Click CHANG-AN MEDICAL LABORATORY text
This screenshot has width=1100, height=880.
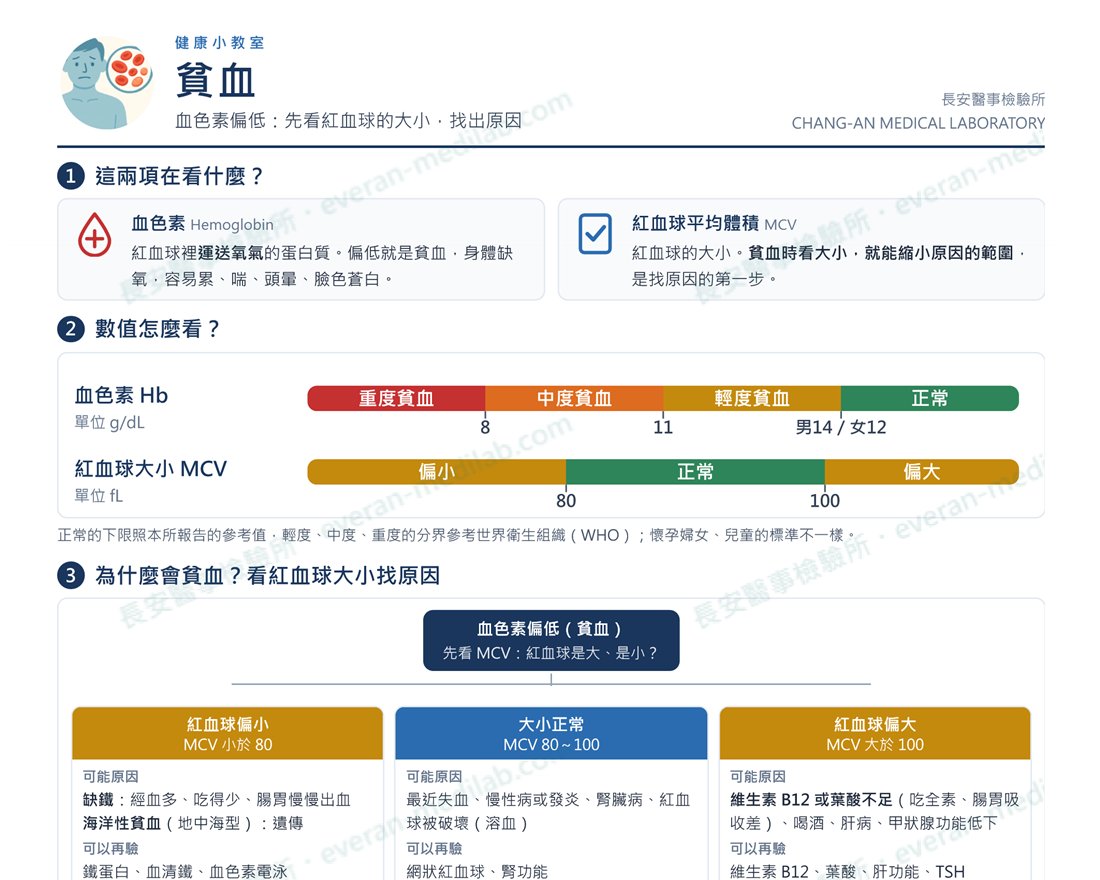click(x=918, y=124)
